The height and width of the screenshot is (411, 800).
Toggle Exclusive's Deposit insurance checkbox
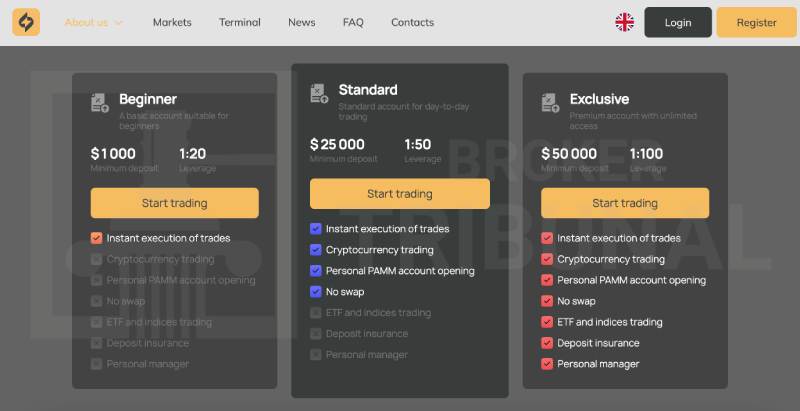pos(547,343)
